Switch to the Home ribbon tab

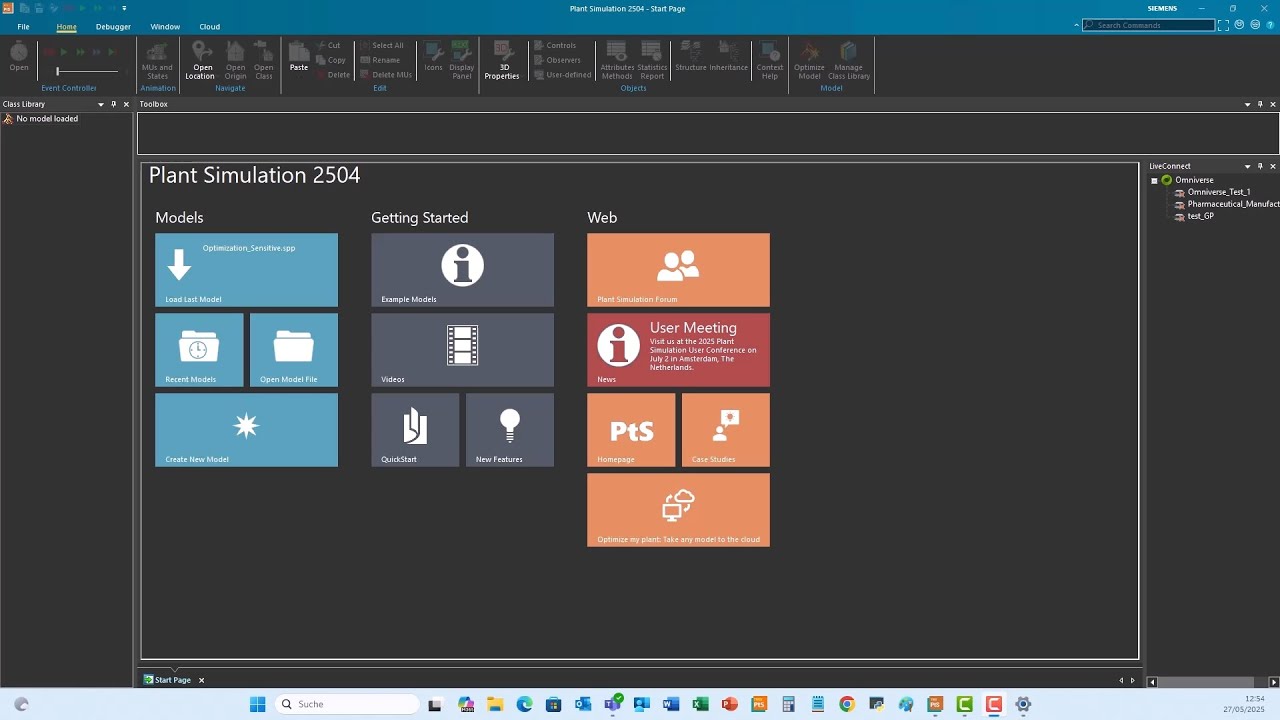click(66, 27)
